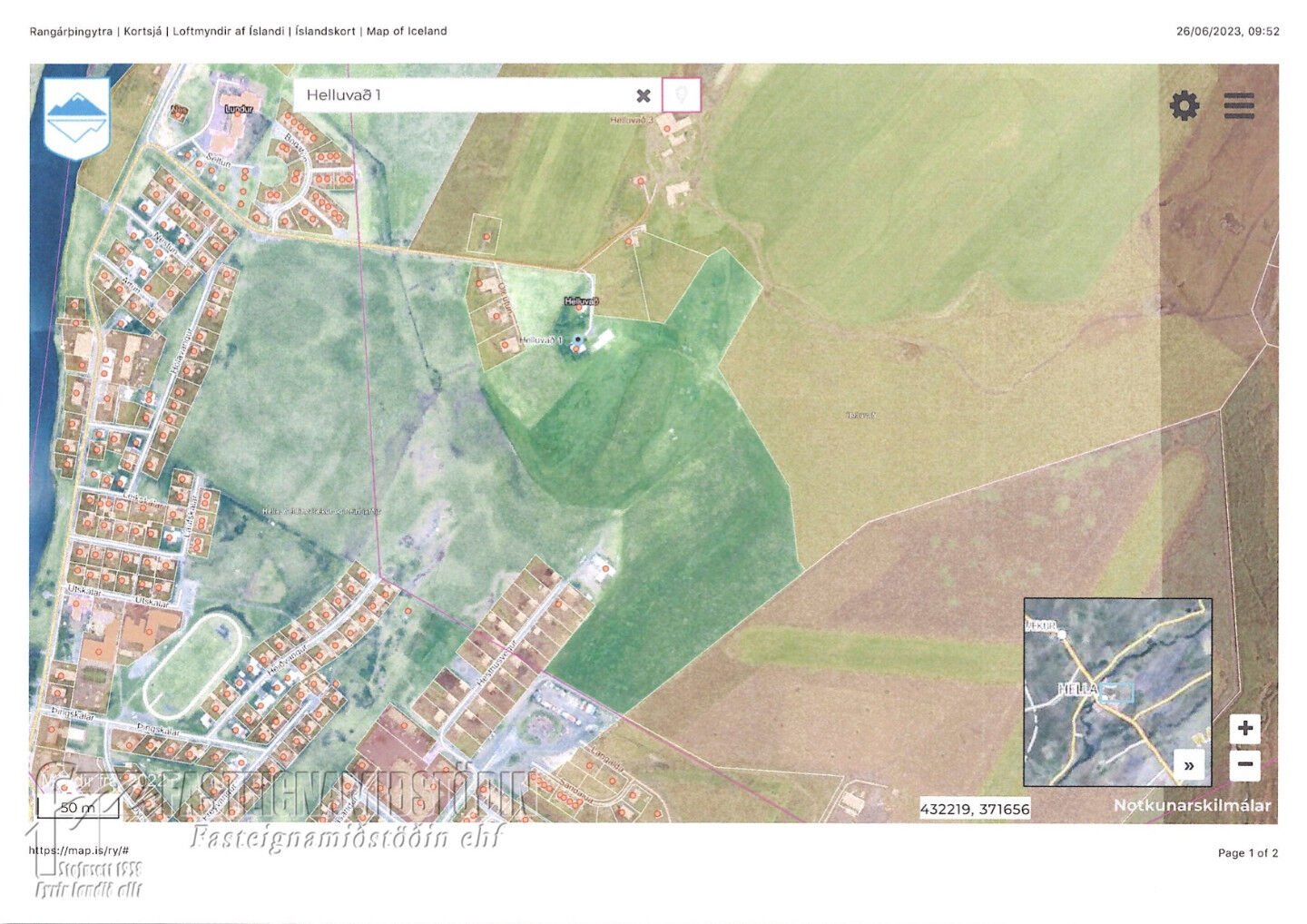Clear the Helluvað 1 search text
Image resolution: width=1307 pixels, height=924 pixels.
(x=644, y=95)
